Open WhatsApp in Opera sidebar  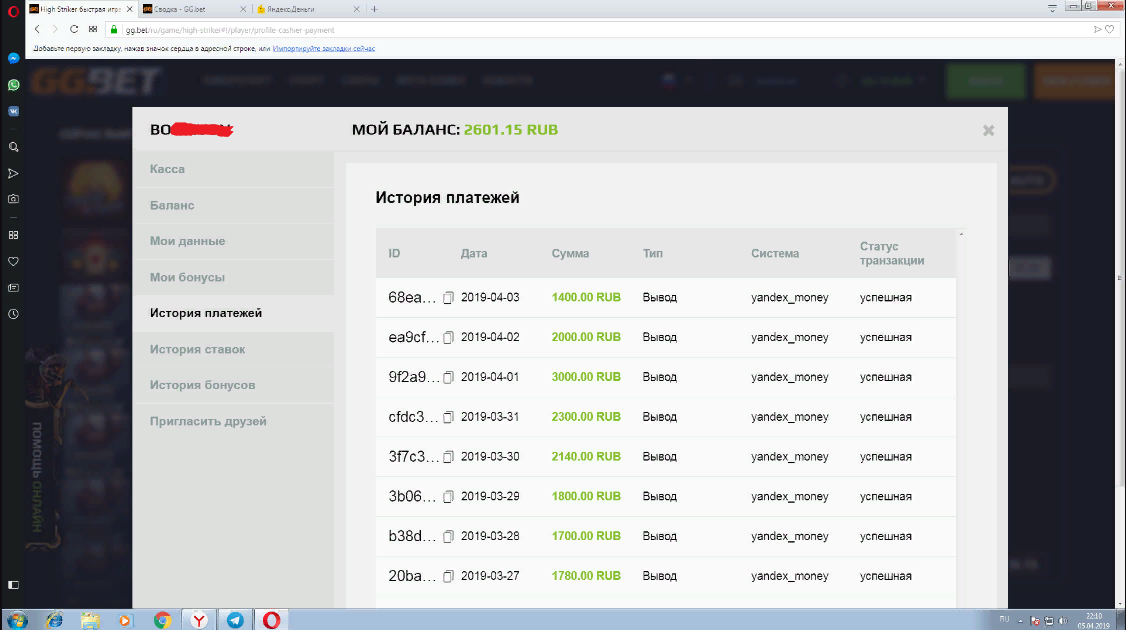[13, 85]
